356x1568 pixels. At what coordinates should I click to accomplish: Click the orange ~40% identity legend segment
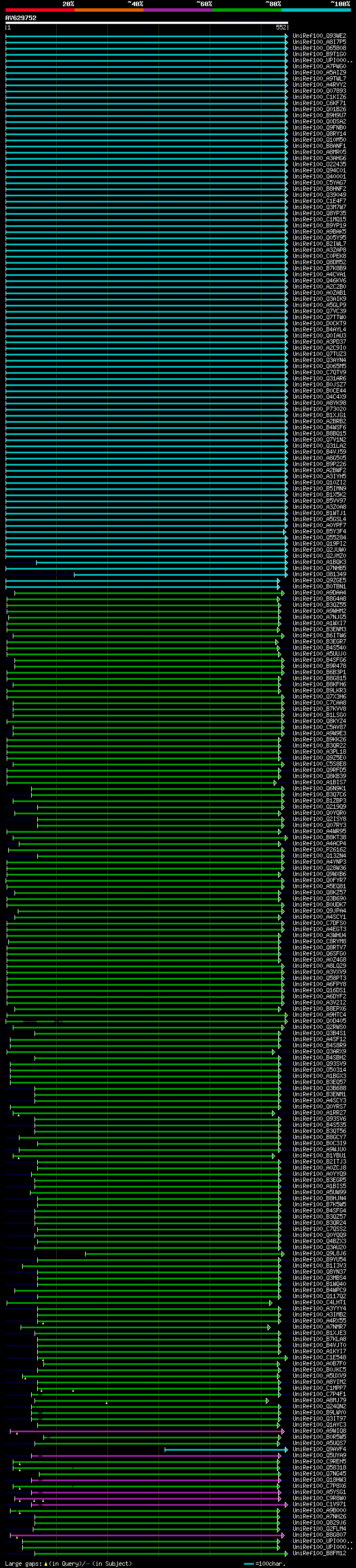tap(109, 10)
